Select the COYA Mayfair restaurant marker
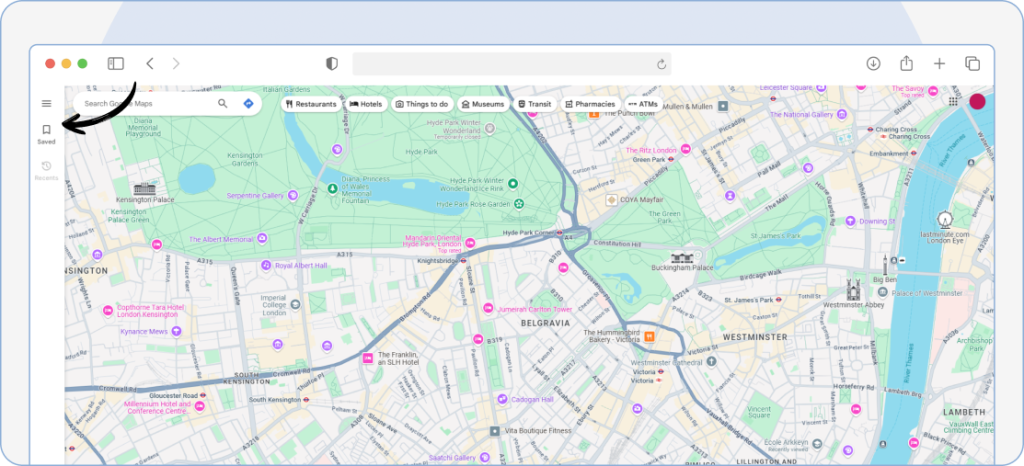Screen dimensions: 1024x466 (x=611, y=200)
